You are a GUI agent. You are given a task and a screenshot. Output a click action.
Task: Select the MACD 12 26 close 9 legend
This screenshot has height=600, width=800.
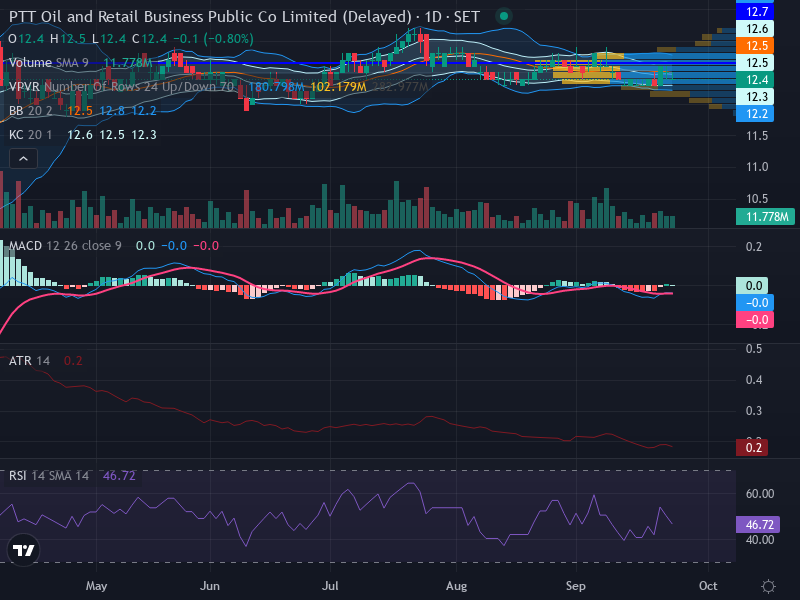(x=65, y=246)
